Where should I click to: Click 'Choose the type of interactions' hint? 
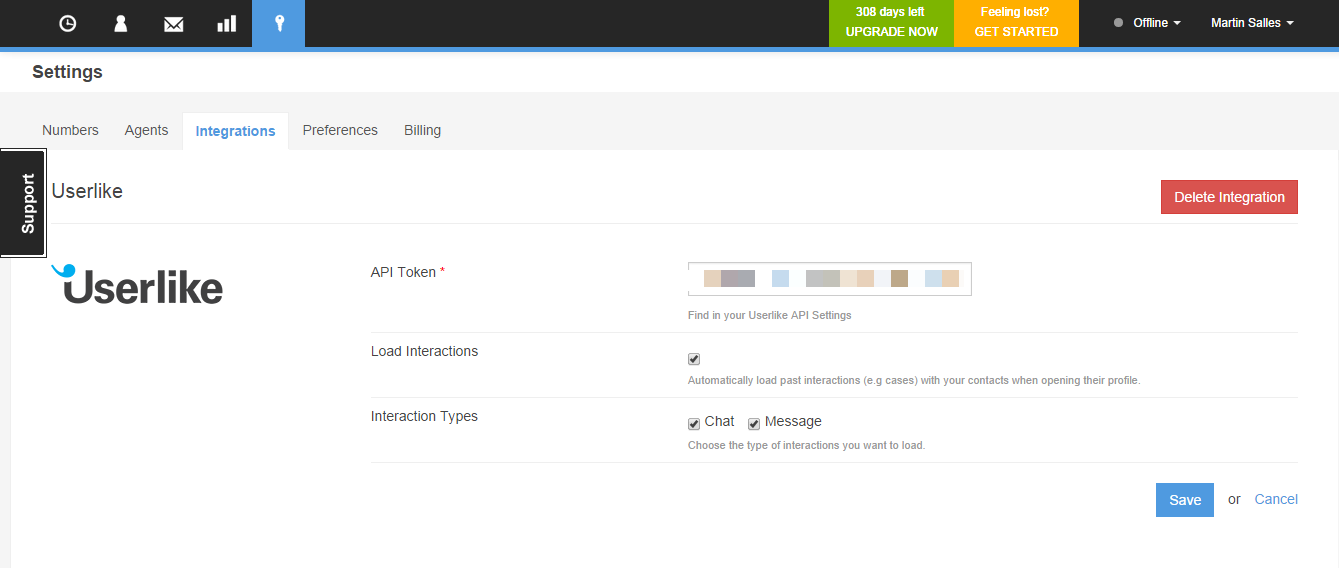[806, 445]
